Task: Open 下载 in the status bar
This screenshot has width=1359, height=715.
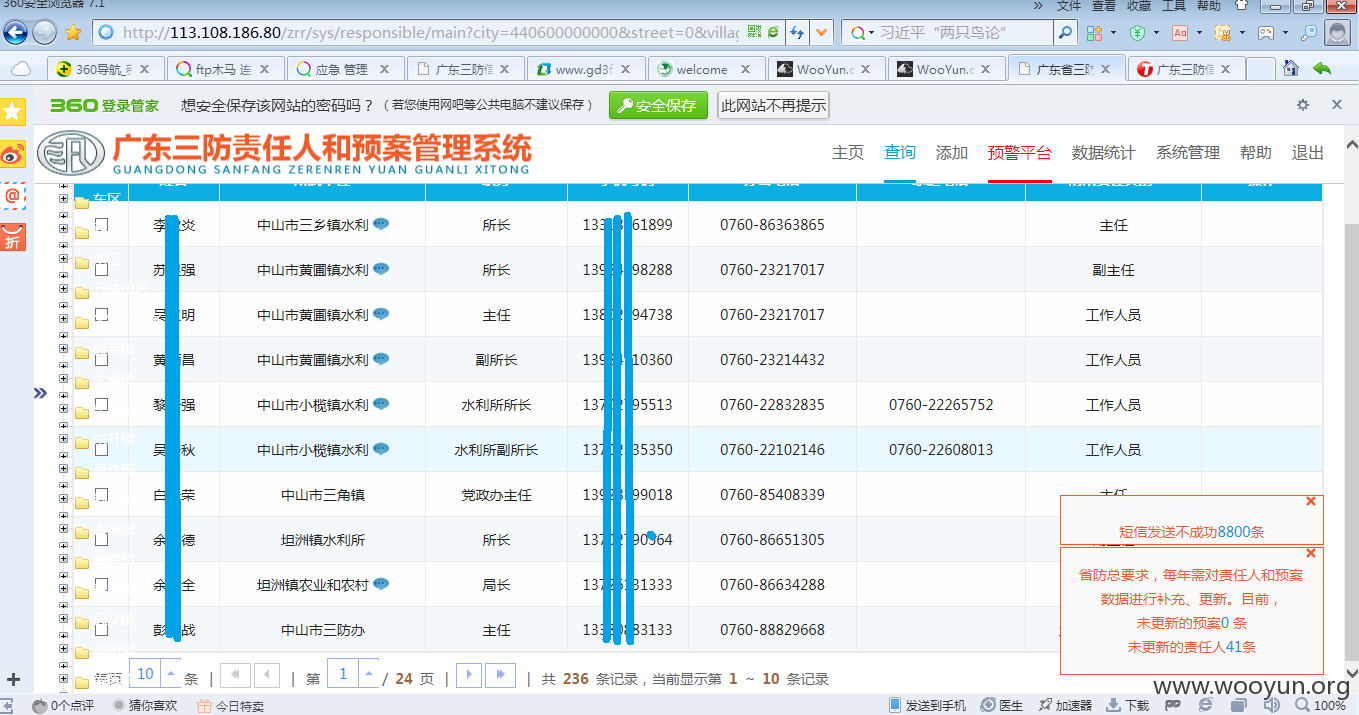Action: point(1129,705)
